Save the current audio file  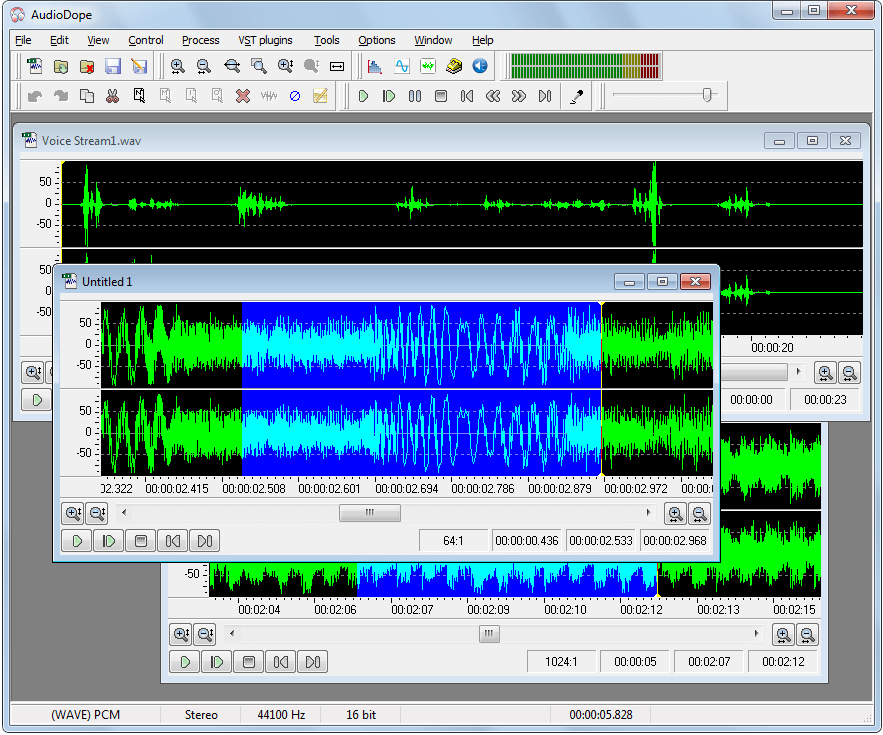tap(113, 66)
